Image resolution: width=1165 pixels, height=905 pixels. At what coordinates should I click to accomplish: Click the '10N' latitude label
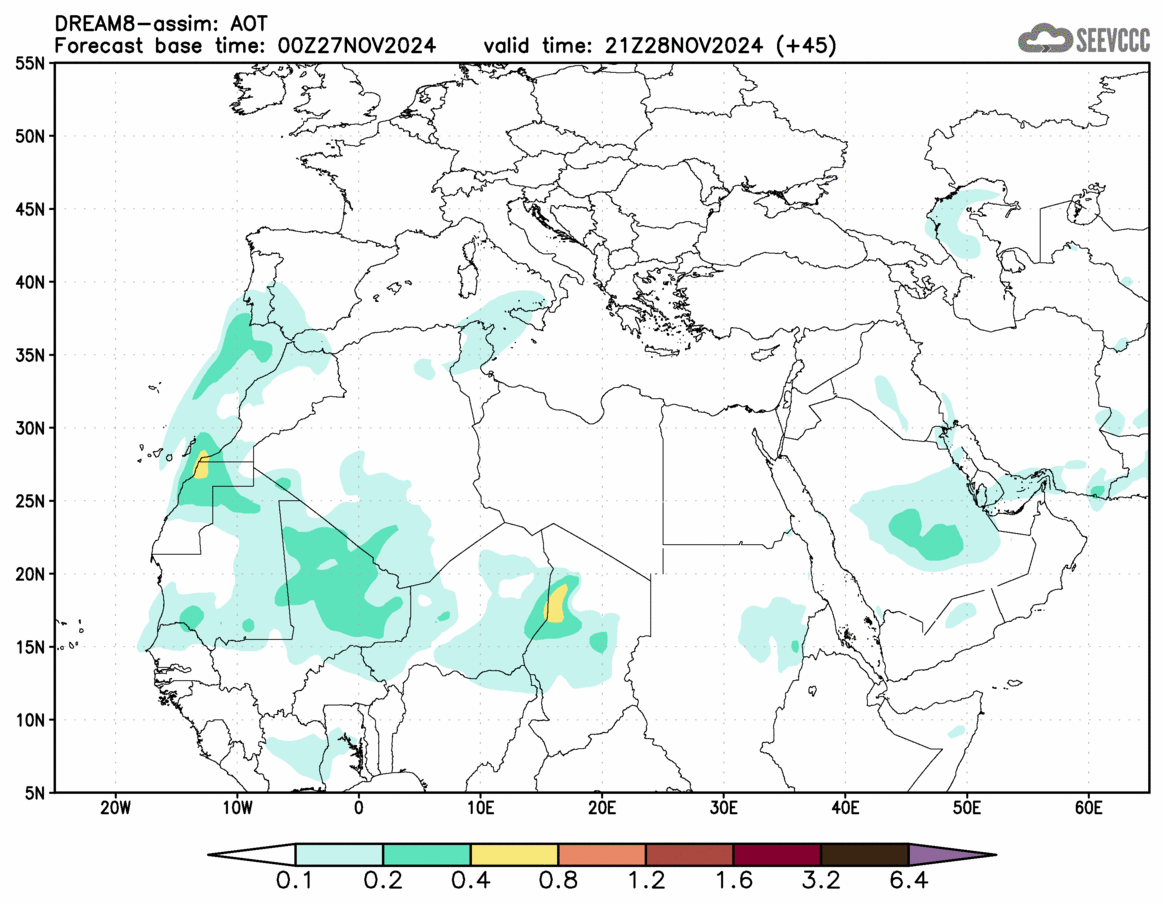pos(30,720)
